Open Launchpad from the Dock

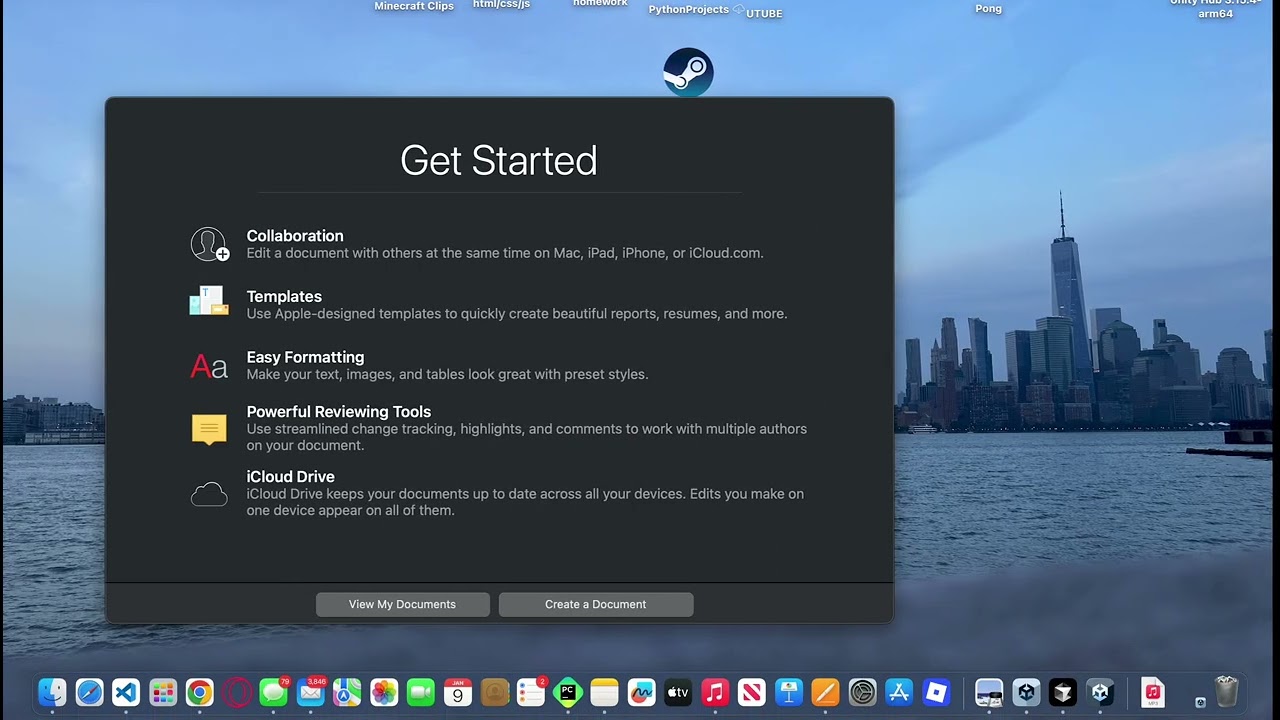[163, 692]
